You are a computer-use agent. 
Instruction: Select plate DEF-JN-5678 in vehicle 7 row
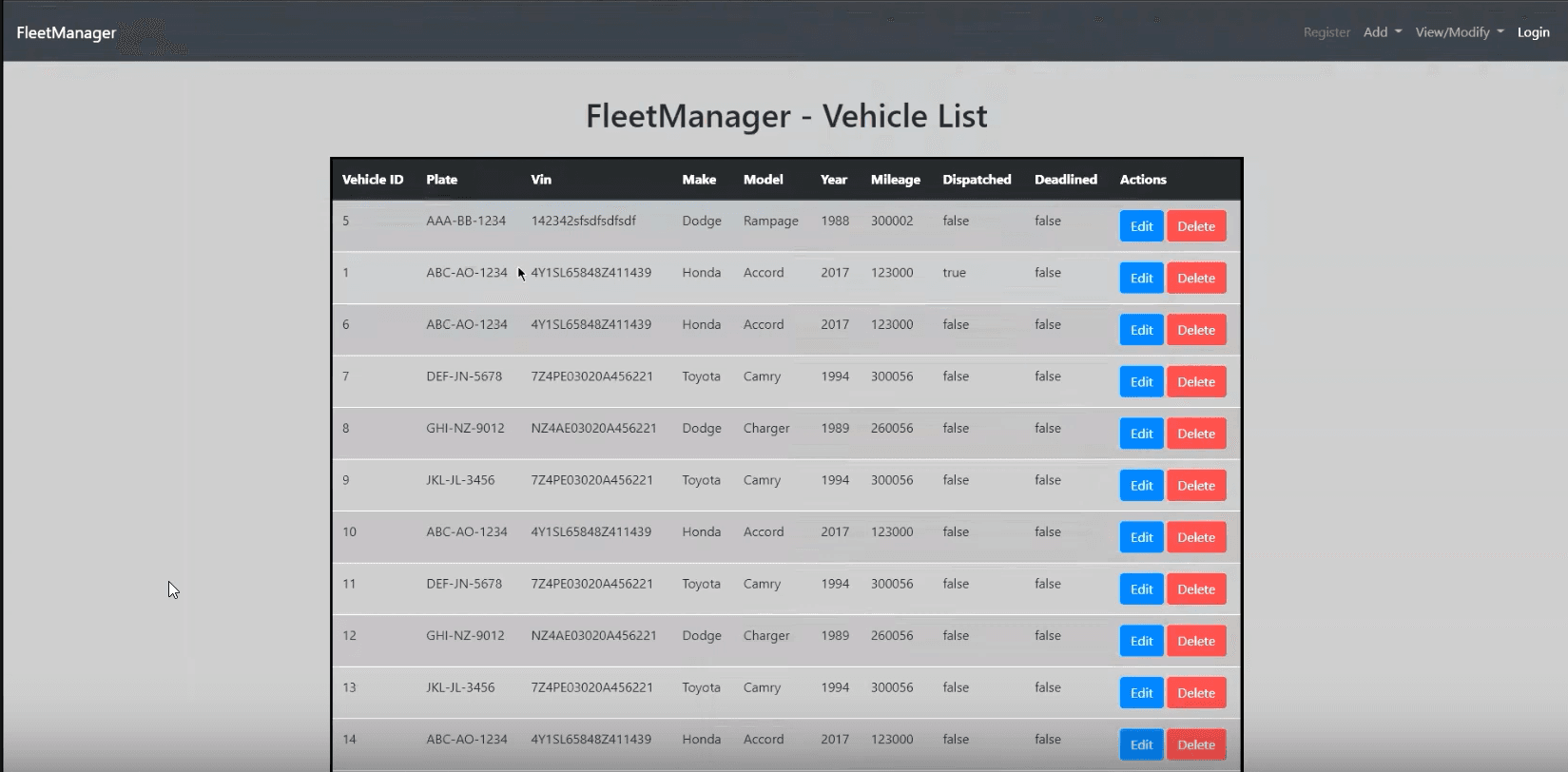464,376
